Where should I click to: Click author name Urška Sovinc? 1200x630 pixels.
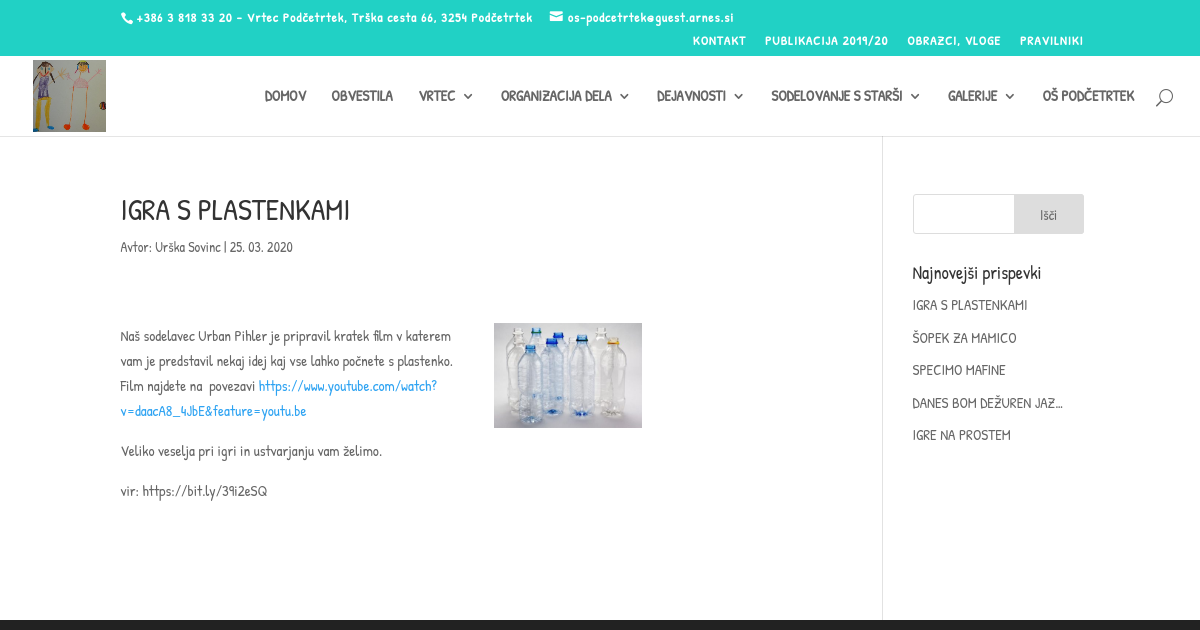pos(187,247)
